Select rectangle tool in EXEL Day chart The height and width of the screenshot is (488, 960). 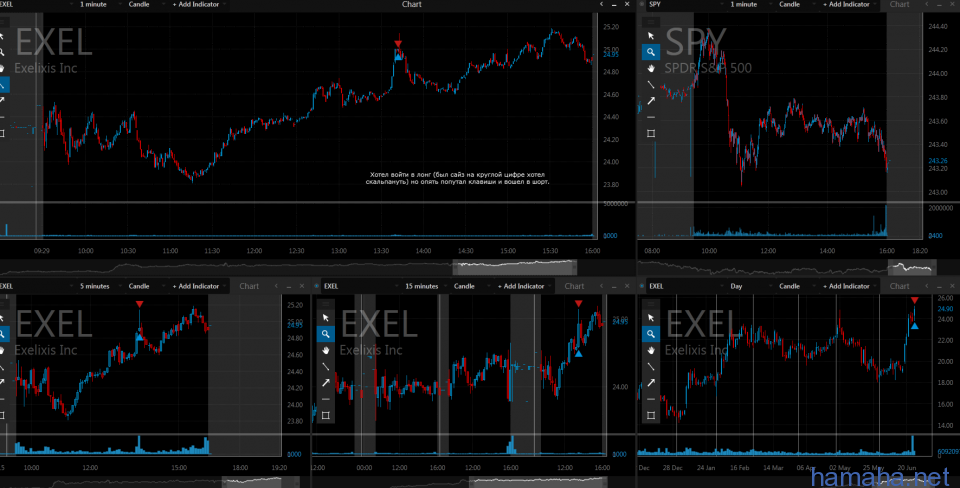[x=651, y=415]
